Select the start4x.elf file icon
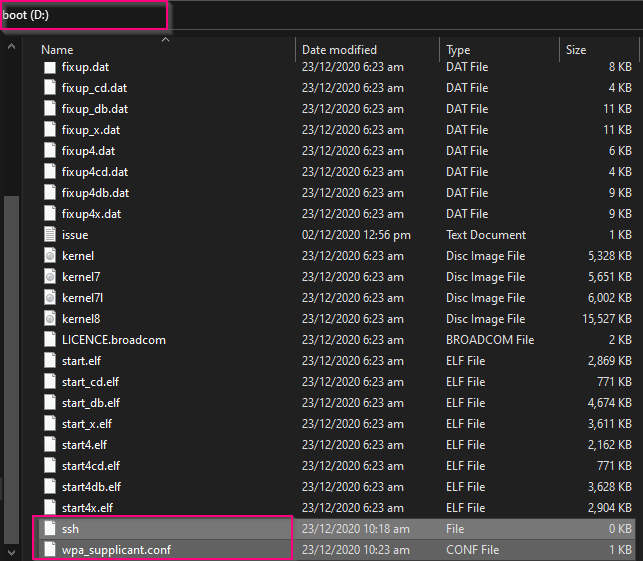 (x=50, y=508)
